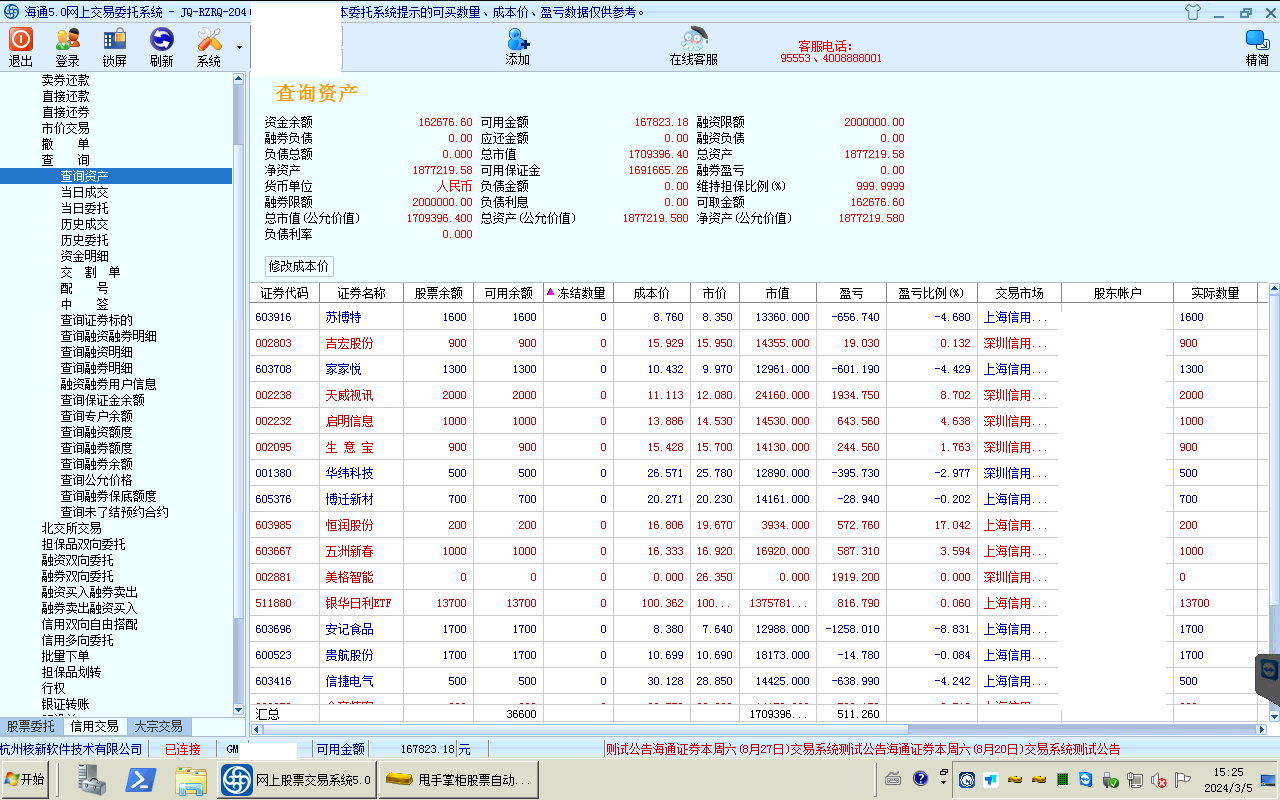This screenshot has width=1280, height=800.
Task: Sort table by 盈亏比例(%) column
Action: 930,293
